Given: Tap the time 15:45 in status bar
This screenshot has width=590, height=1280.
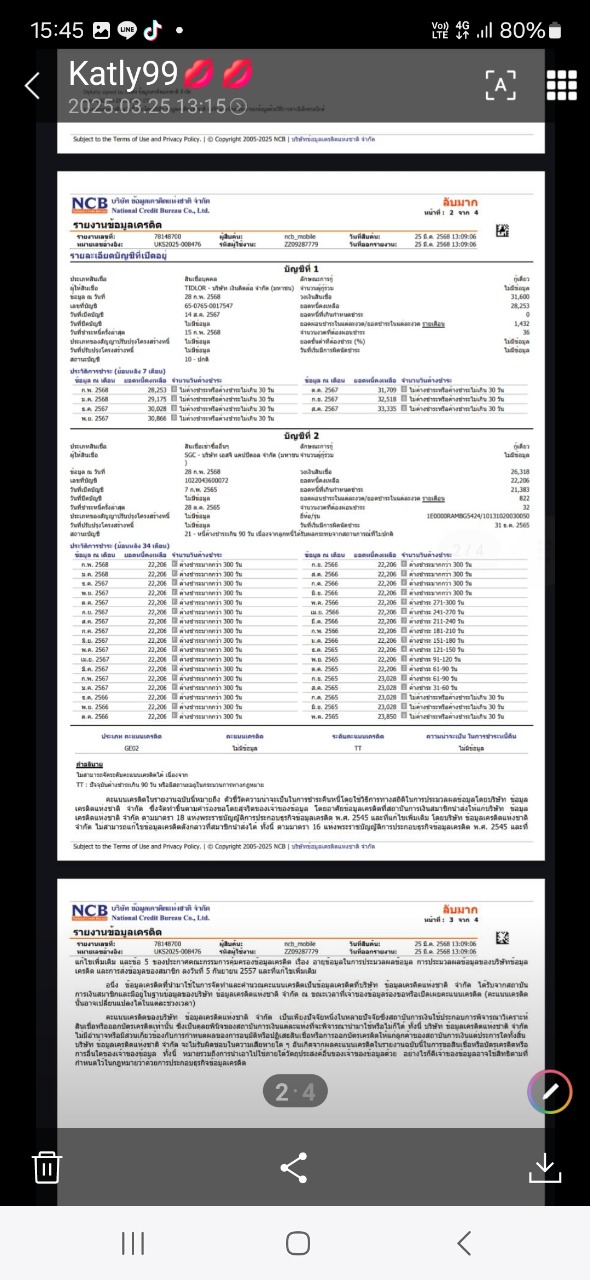Looking at the screenshot, I should pos(58,30).
